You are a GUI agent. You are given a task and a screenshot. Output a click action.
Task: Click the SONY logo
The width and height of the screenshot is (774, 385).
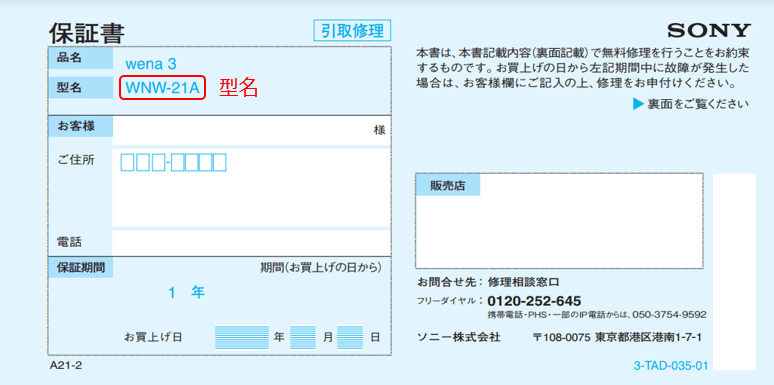point(709,31)
